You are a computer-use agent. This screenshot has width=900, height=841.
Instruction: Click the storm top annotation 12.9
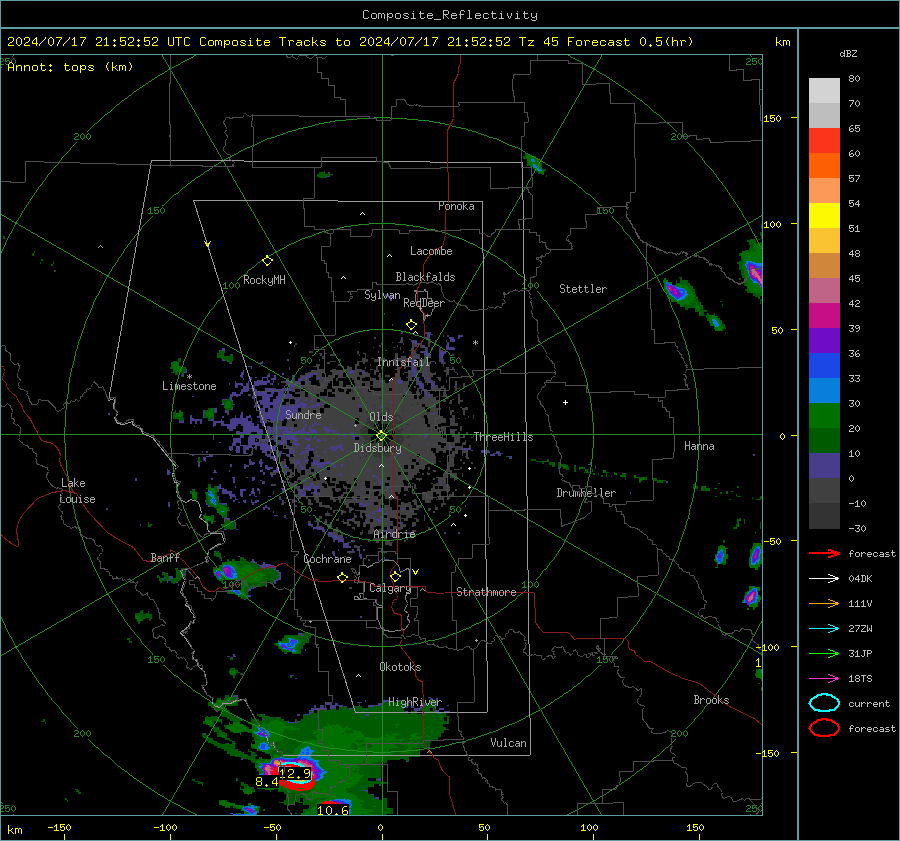[x=294, y=773]
